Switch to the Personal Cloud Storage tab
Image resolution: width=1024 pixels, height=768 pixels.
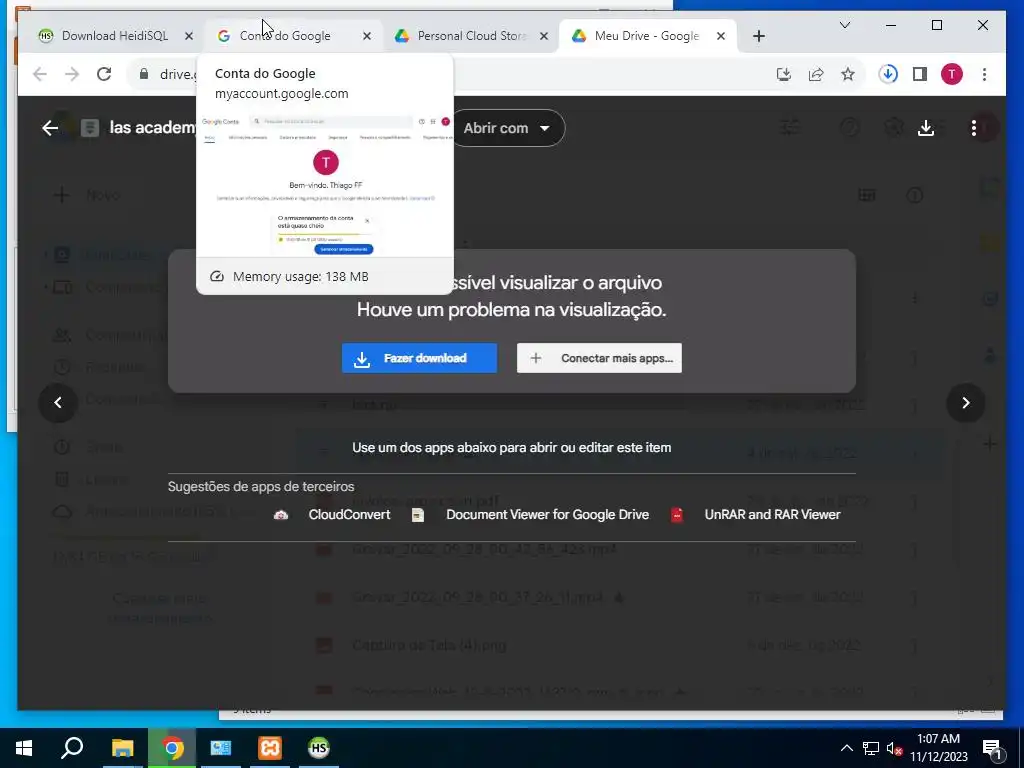coord(472,36)
